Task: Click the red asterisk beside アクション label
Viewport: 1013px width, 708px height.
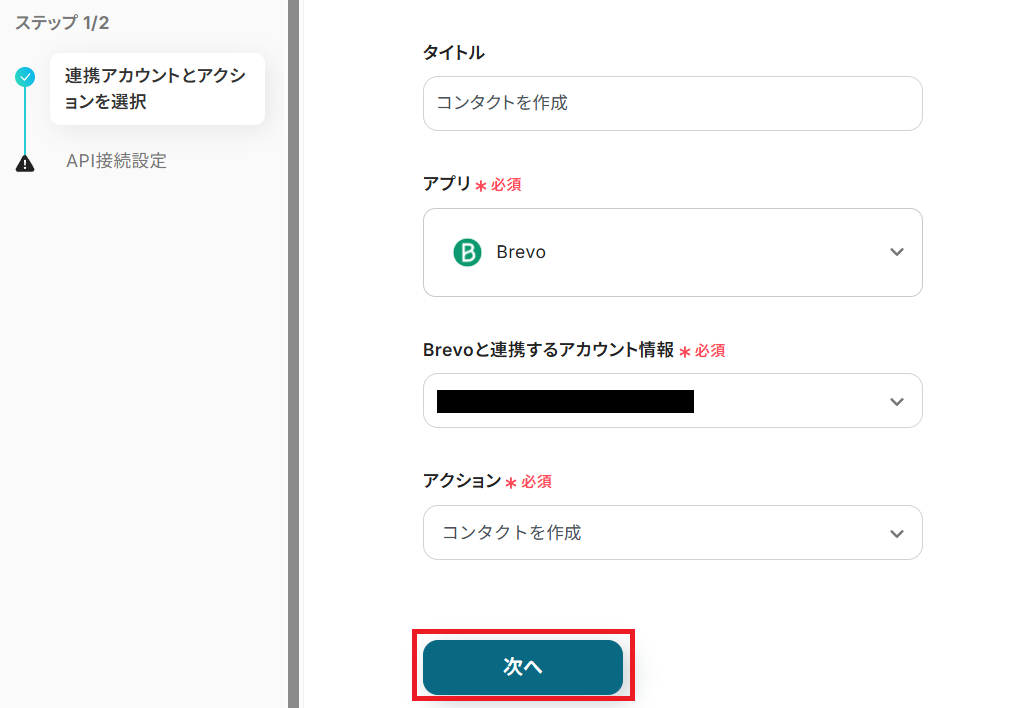Action: click(511, 483)
